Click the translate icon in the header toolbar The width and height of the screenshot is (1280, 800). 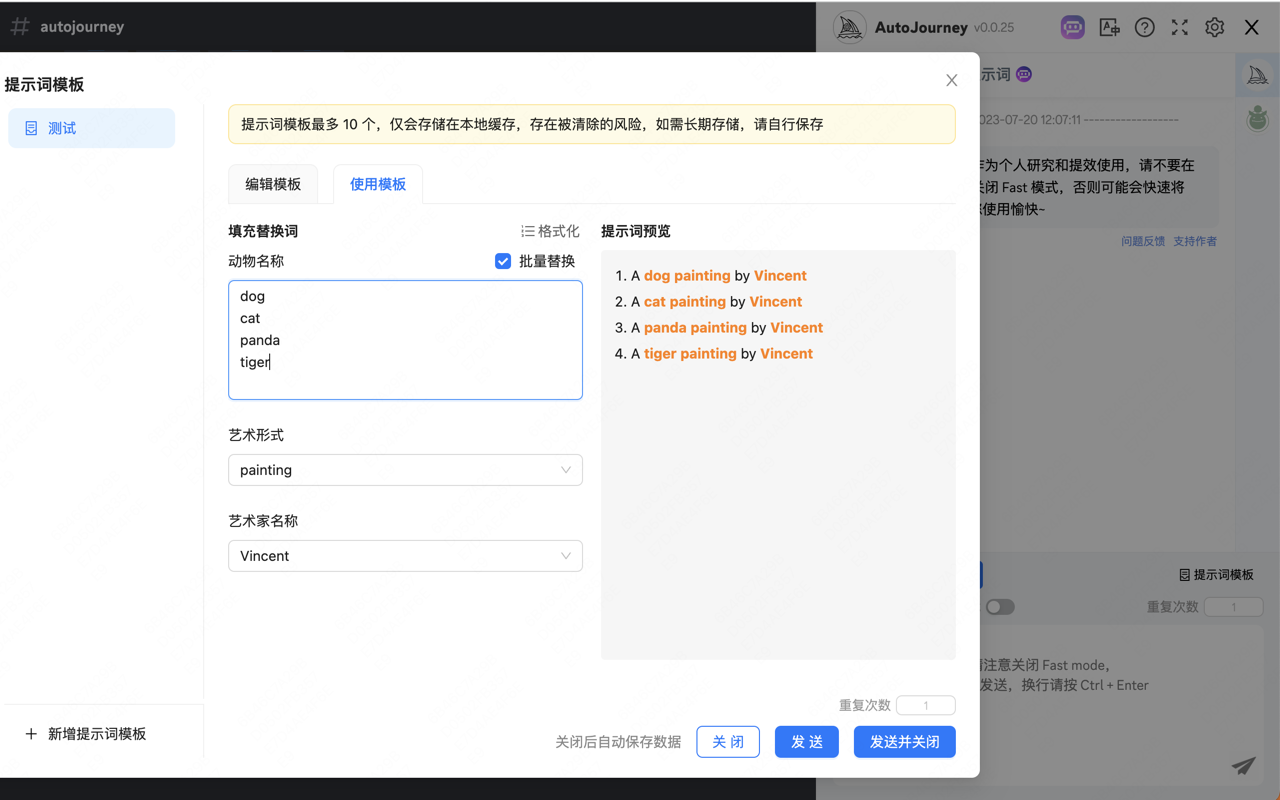click(1109, 27)
